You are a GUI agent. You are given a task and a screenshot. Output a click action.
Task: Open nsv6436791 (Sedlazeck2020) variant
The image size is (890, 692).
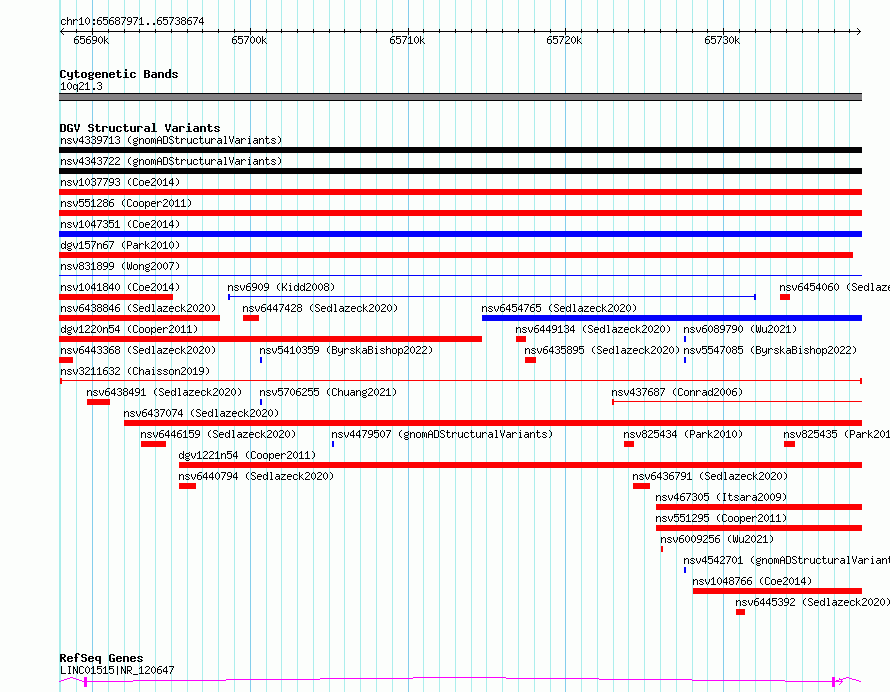click(711, 476)
